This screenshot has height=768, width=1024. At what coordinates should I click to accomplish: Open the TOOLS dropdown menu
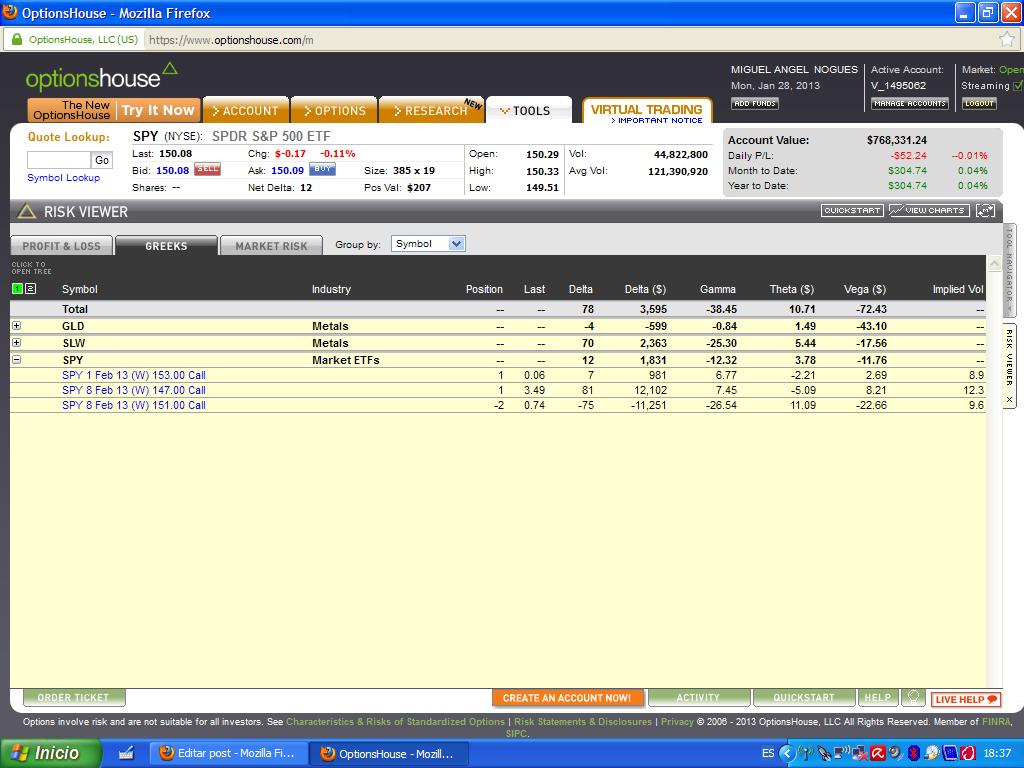[528, 110]
